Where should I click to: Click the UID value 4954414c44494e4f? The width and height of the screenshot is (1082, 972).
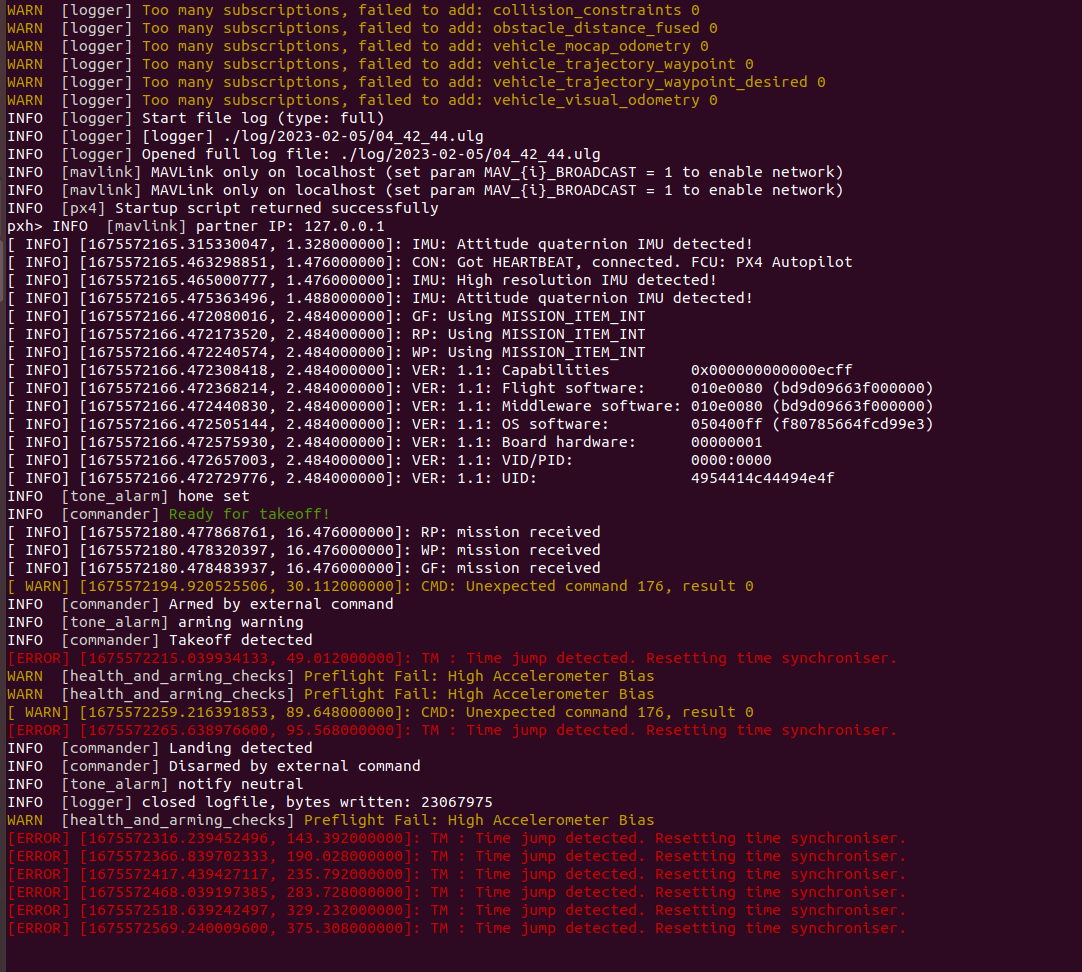coord(763,477)
